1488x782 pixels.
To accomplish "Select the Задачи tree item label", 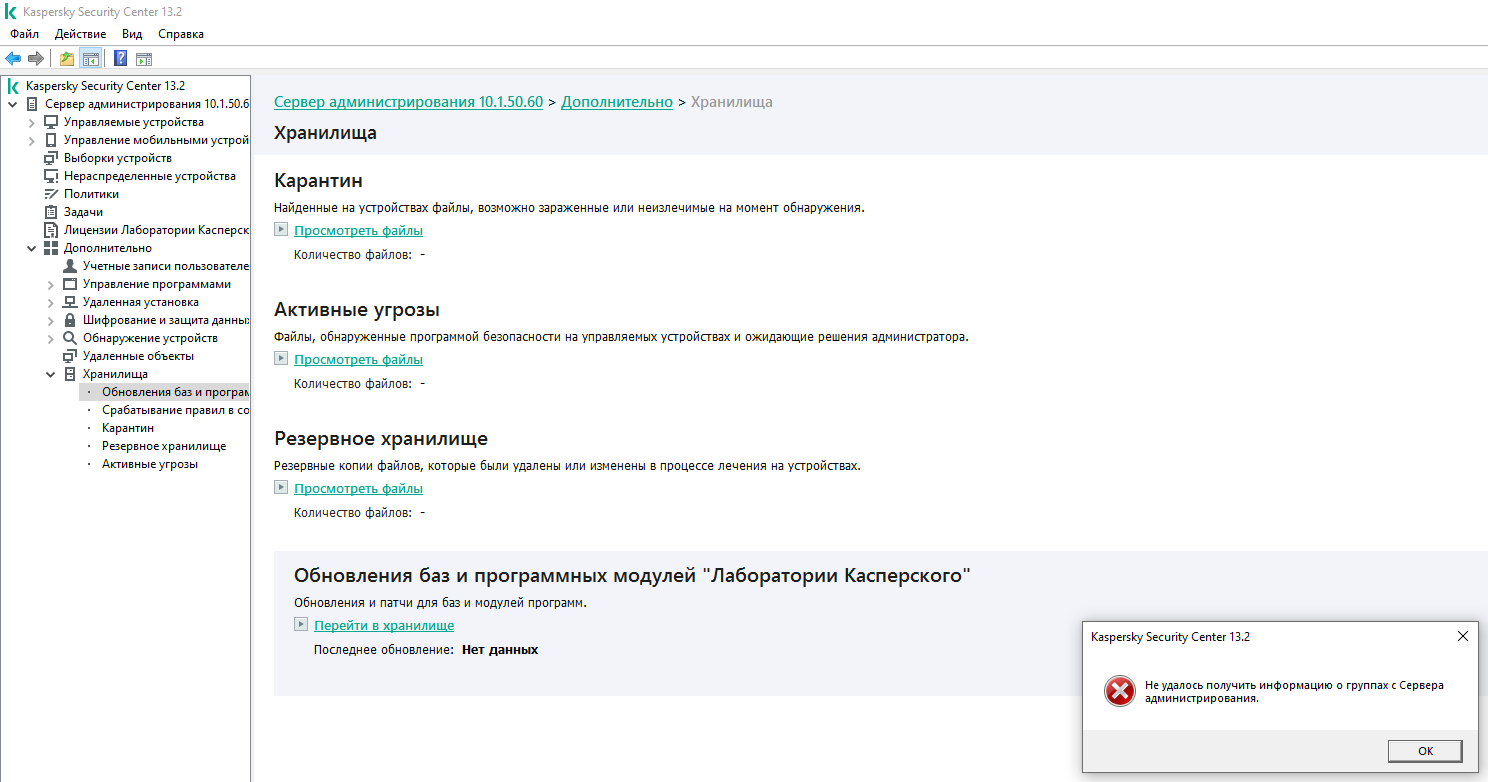I will pos(83,212).
